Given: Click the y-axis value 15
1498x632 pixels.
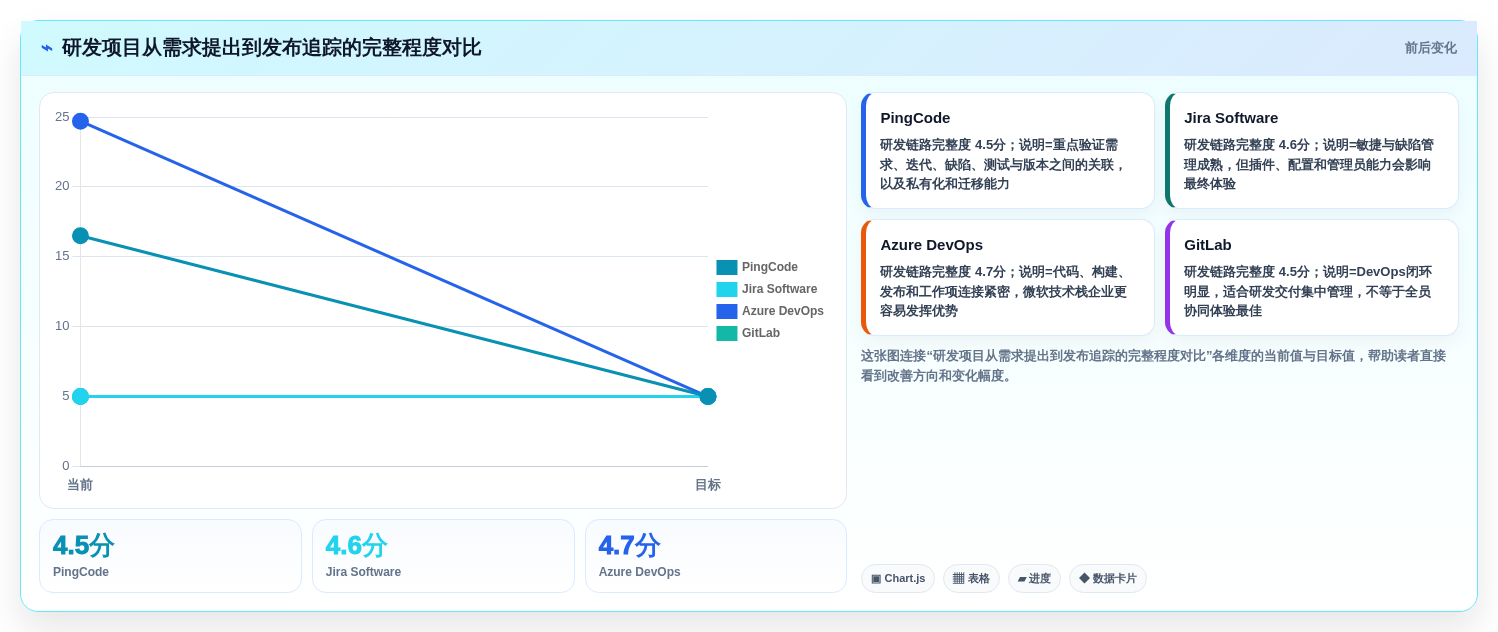Looking at the screenshot, I should 62,256.
